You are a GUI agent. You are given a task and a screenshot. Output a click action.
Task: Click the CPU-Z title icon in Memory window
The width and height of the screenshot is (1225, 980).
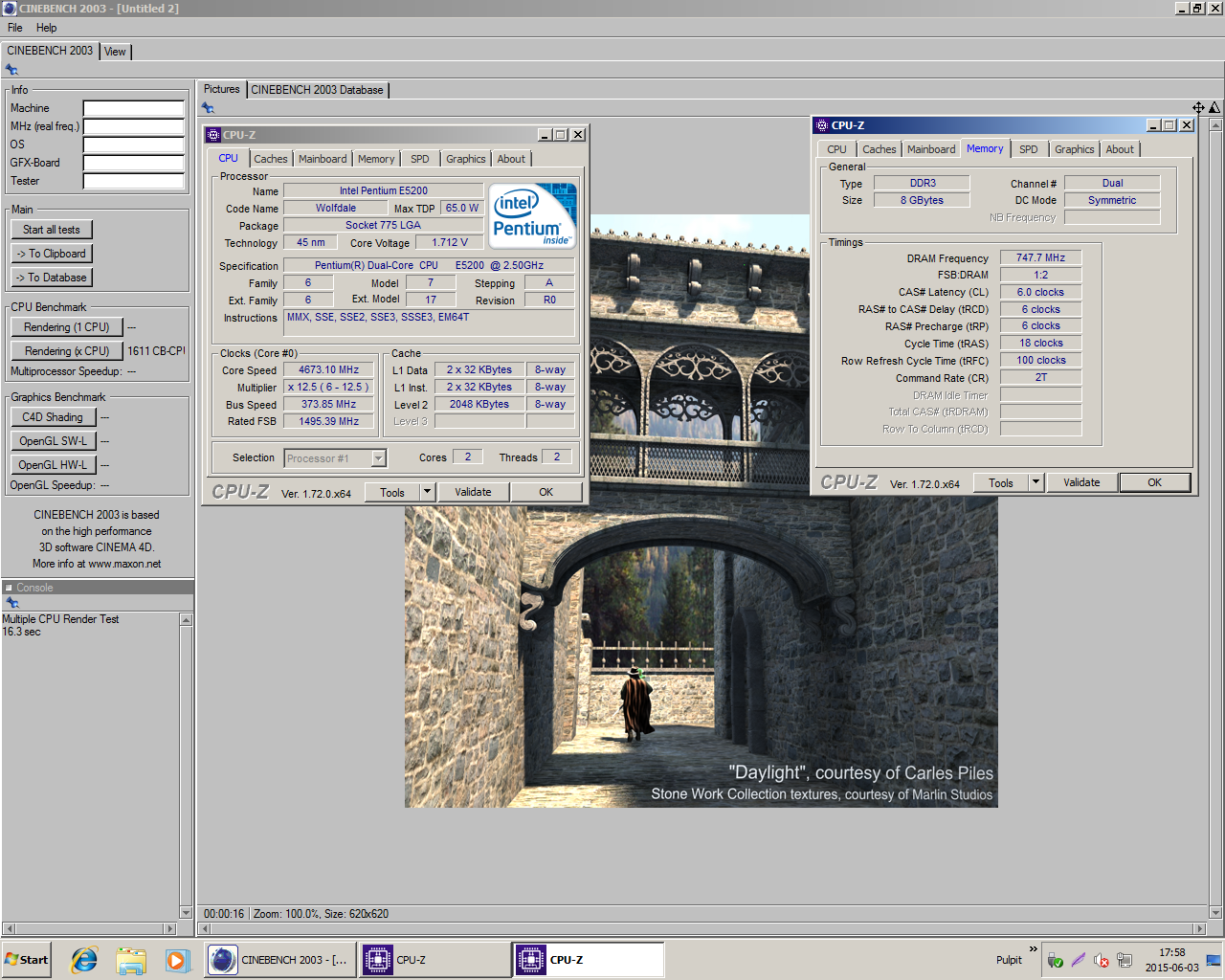point(822,125)
